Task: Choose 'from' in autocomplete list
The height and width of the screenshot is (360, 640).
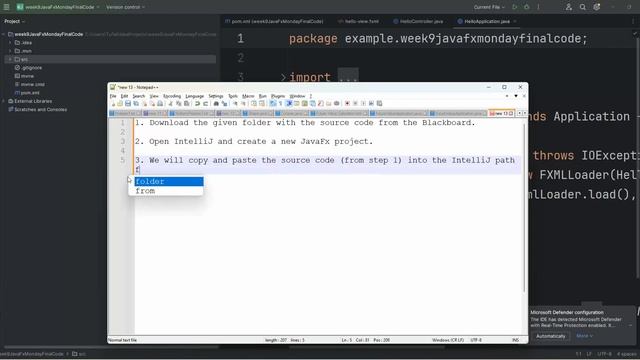Action: coord(169,191)
